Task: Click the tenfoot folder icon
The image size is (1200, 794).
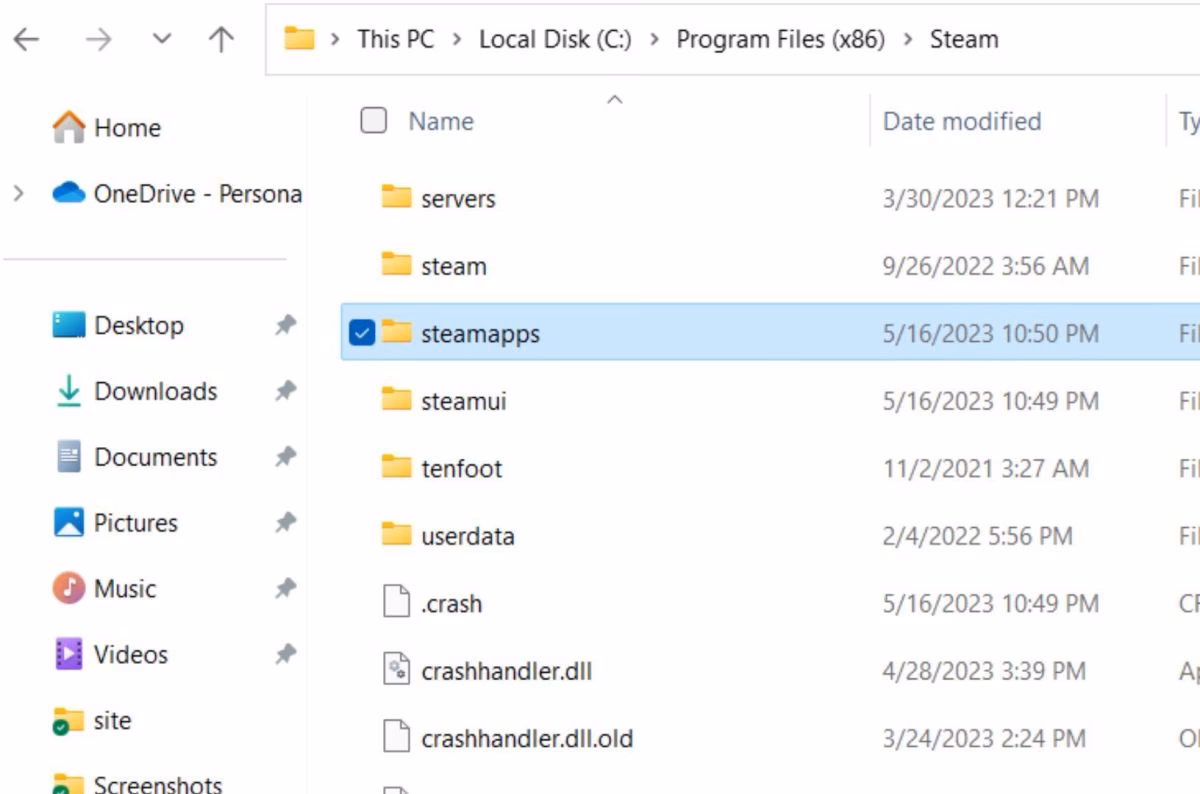Action: tap(397, 467)
